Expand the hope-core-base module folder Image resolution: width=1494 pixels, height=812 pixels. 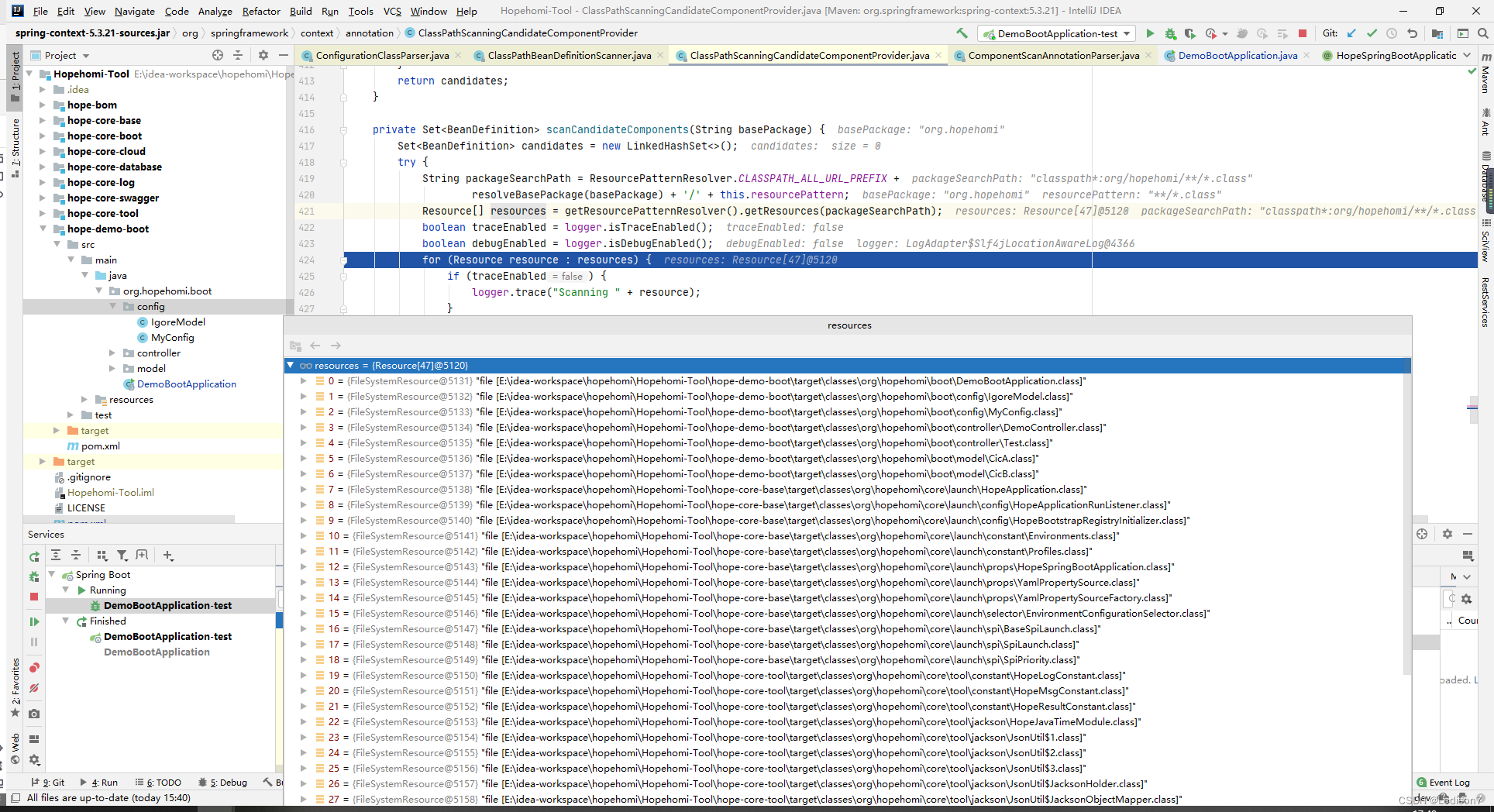point(43,121)
